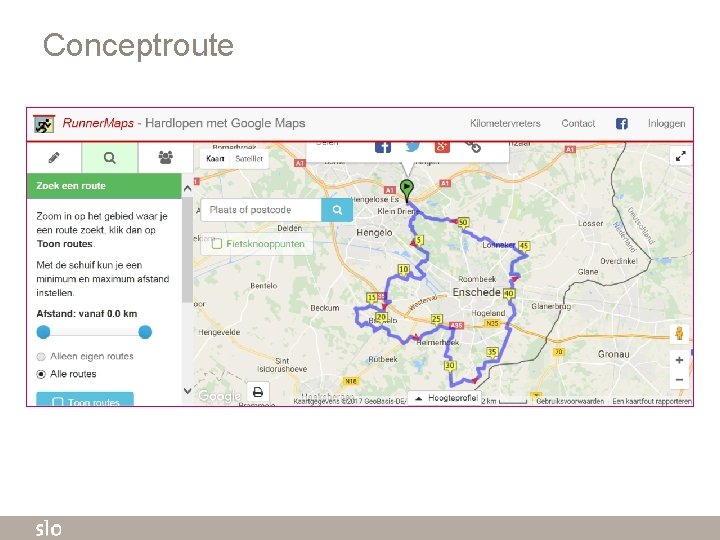The height and width of the screenshot is (540, 720).
Task: Click the Google logo on map
Action: click(x=219, y=396)
